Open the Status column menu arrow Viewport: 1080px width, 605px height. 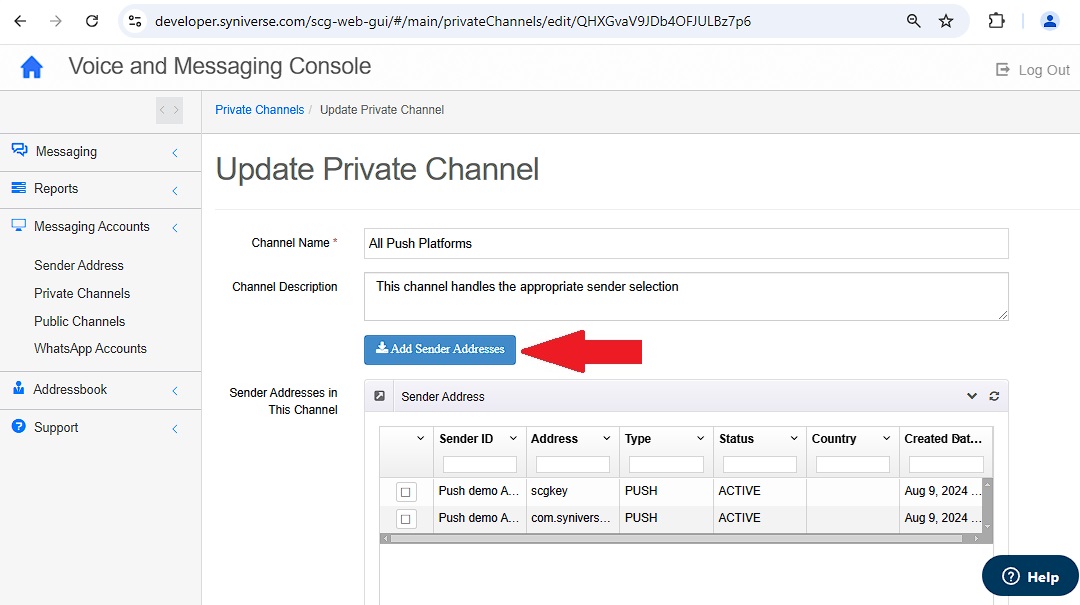(793, 438)
